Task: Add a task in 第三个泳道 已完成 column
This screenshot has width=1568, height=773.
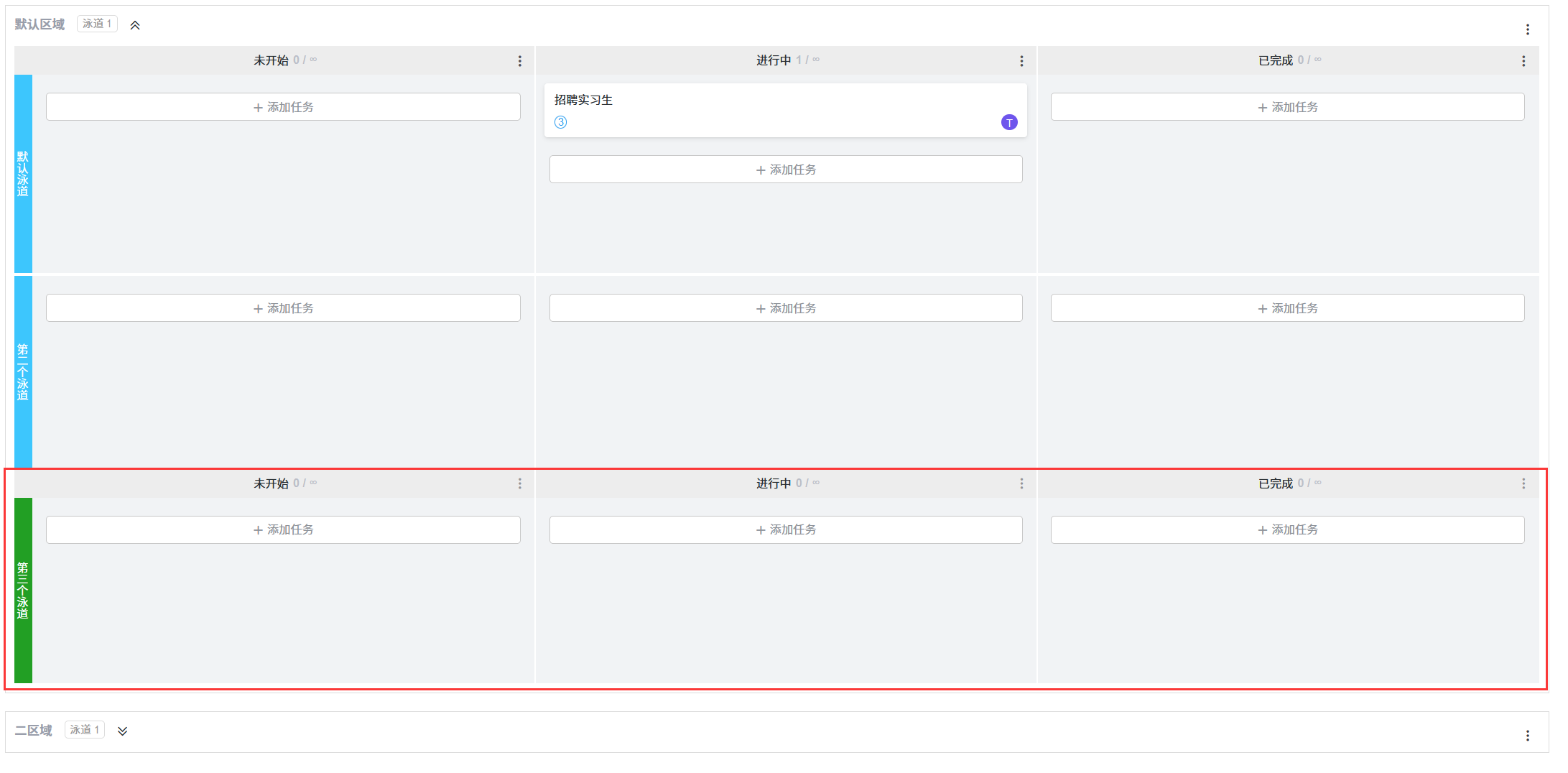Action: 1287,529
